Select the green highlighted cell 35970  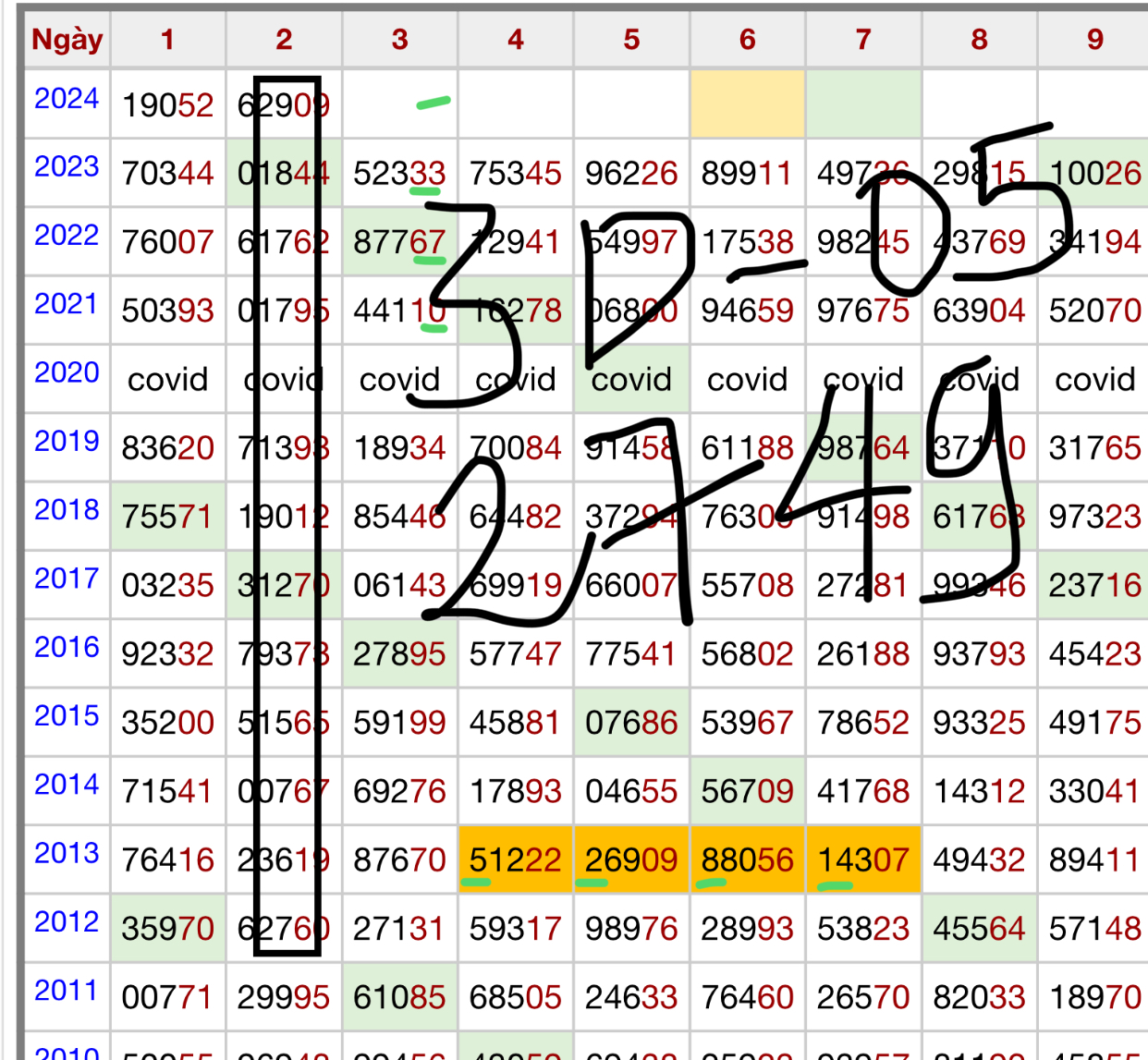[167, 929]
